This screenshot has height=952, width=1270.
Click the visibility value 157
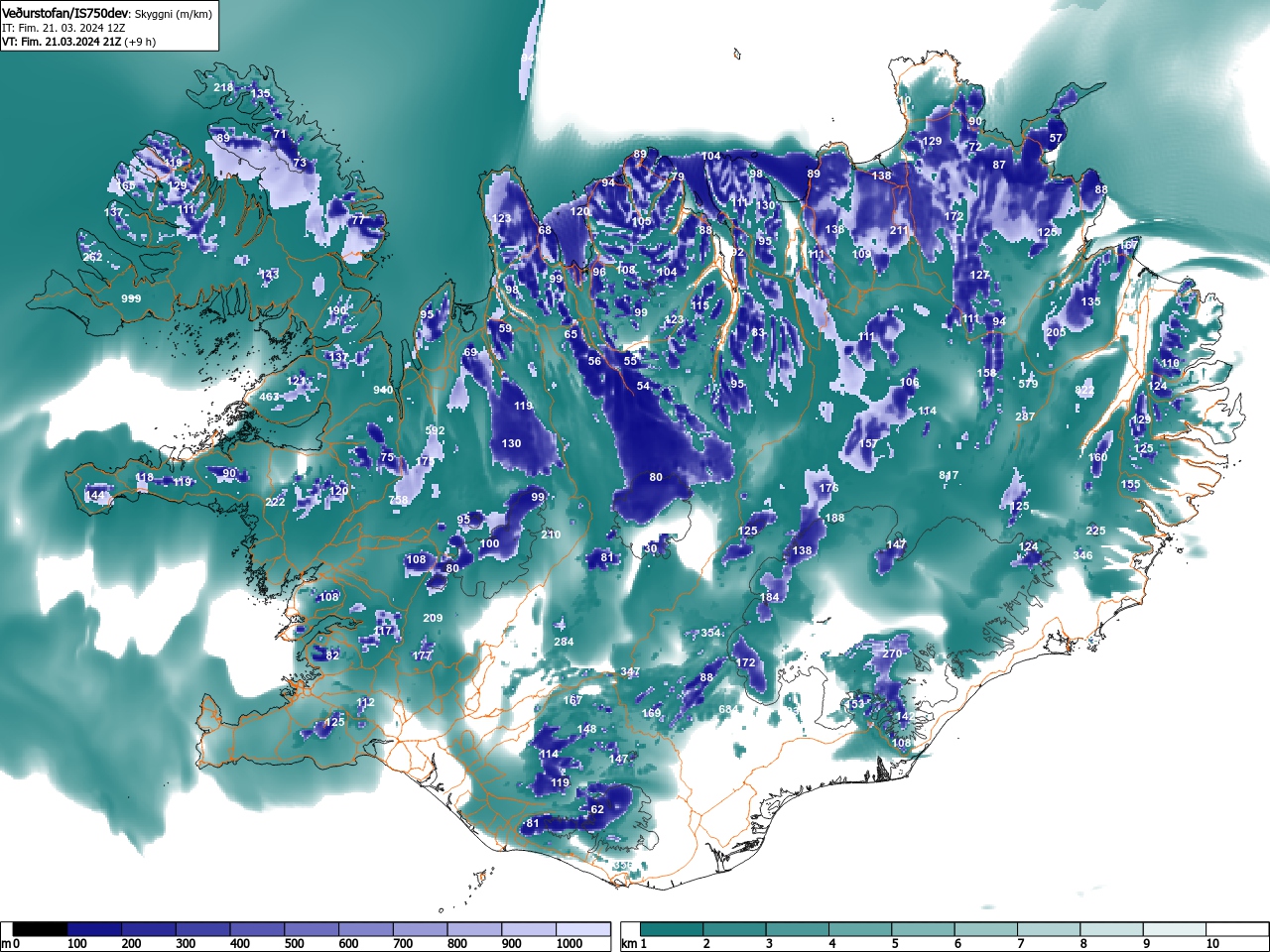868,443
